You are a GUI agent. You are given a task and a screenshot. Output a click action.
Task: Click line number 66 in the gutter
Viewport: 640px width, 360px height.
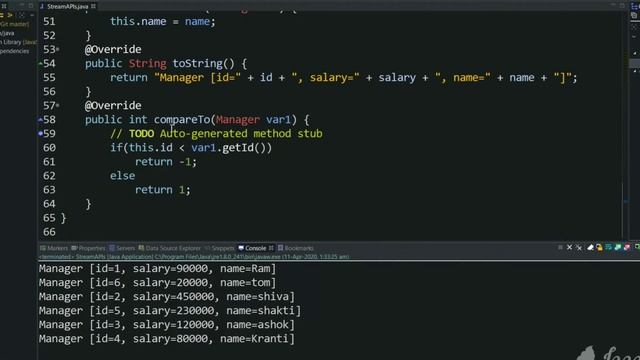click(49, 232)
